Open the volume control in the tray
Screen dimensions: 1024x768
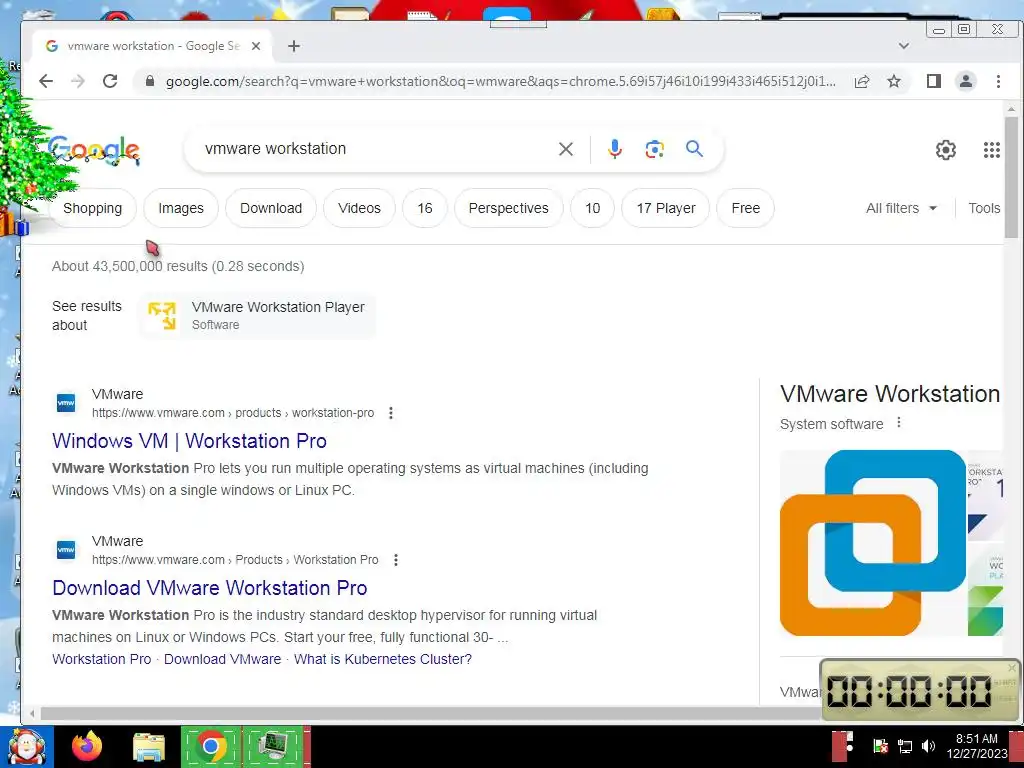[928, 746]
